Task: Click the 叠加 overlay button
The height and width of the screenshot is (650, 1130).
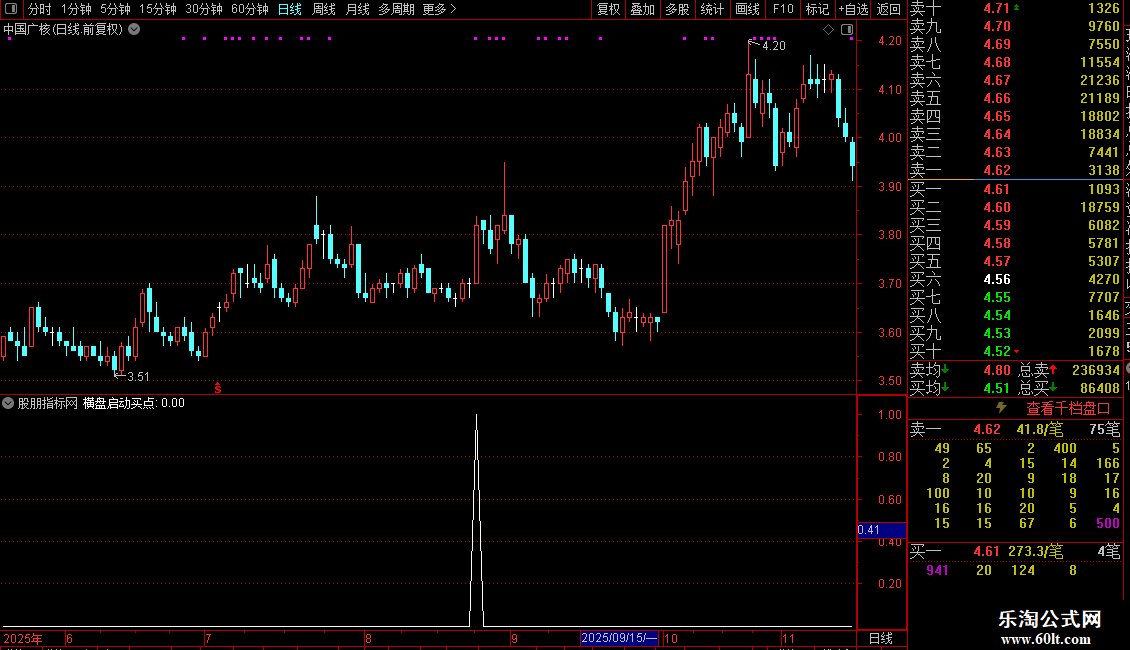Action: click(x=643, y=9)
